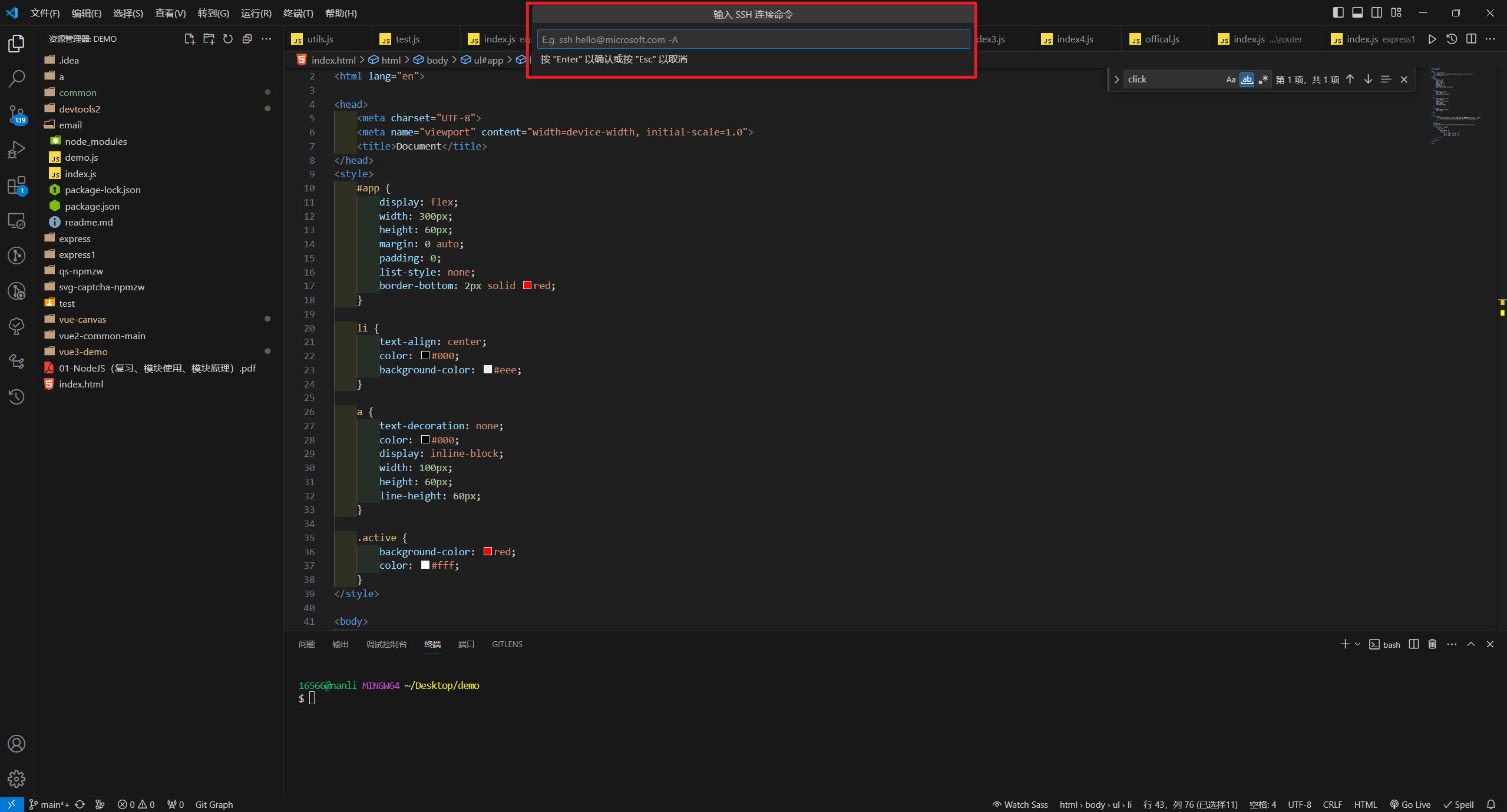Toggle Match Case in find widget
This screenshot has width=1507, height=812.
[x=1231, y=79]
